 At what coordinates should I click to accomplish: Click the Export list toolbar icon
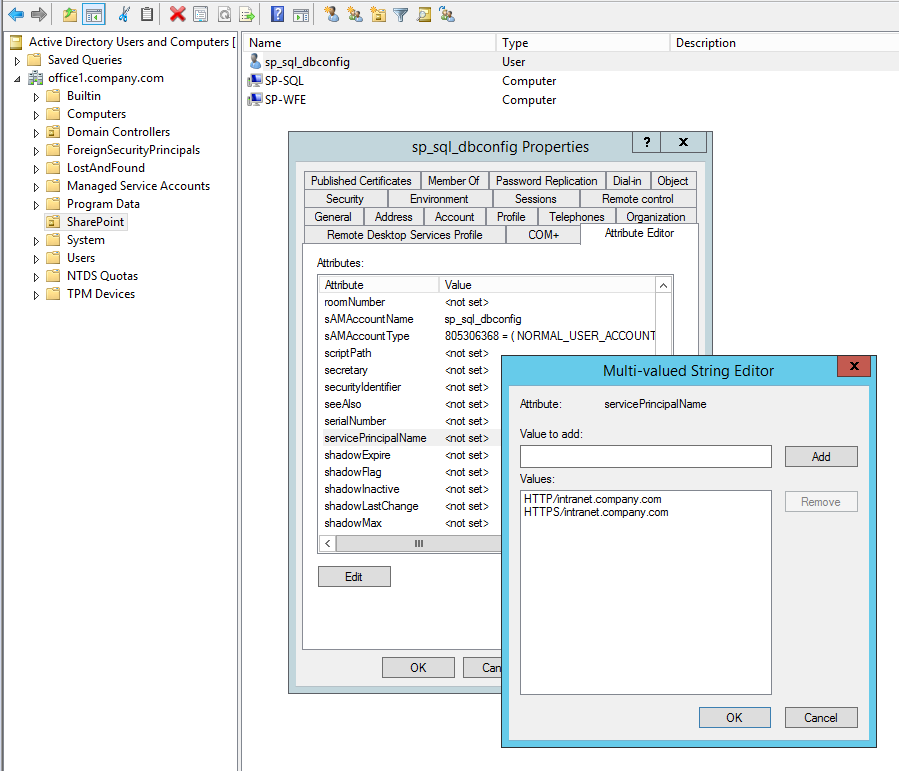click(x=247, y=14)
